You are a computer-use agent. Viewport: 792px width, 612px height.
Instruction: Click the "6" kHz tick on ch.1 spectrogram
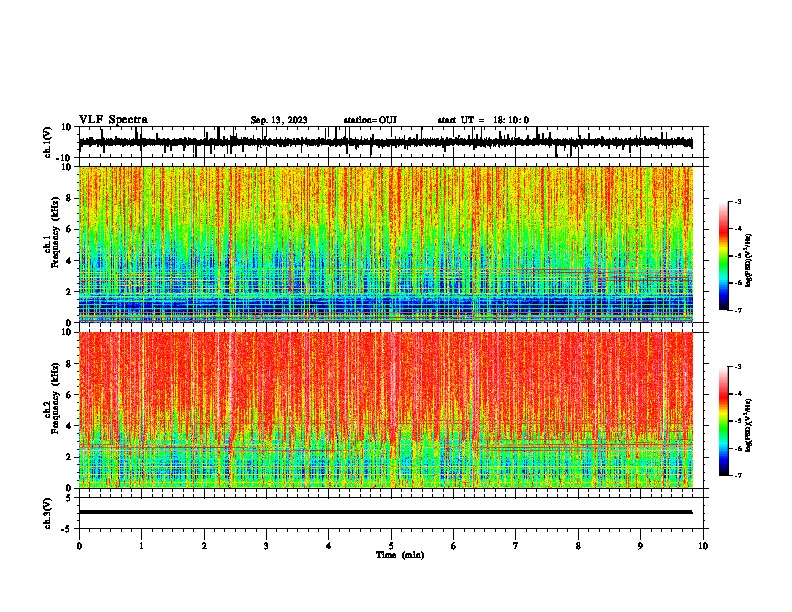69,229
